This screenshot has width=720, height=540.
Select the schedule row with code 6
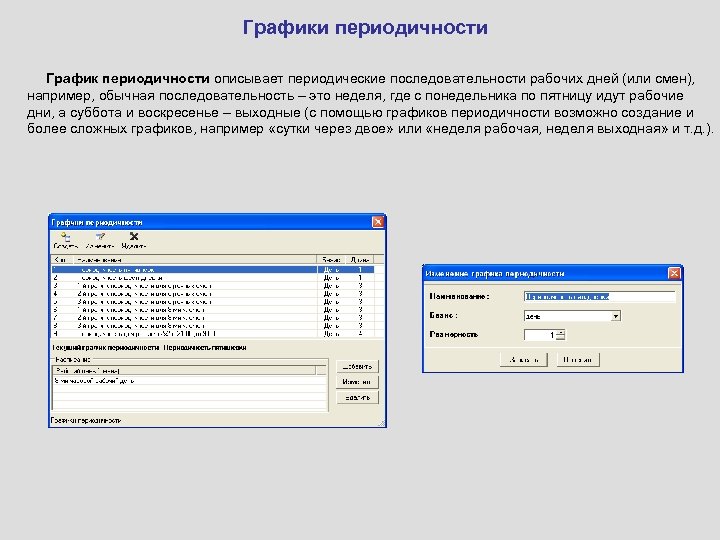[x=213, y=310]
